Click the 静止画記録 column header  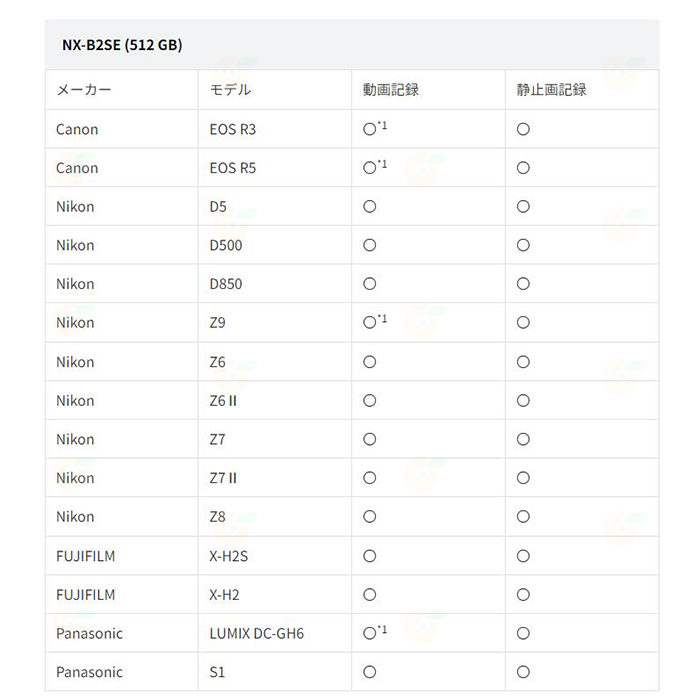552,90
